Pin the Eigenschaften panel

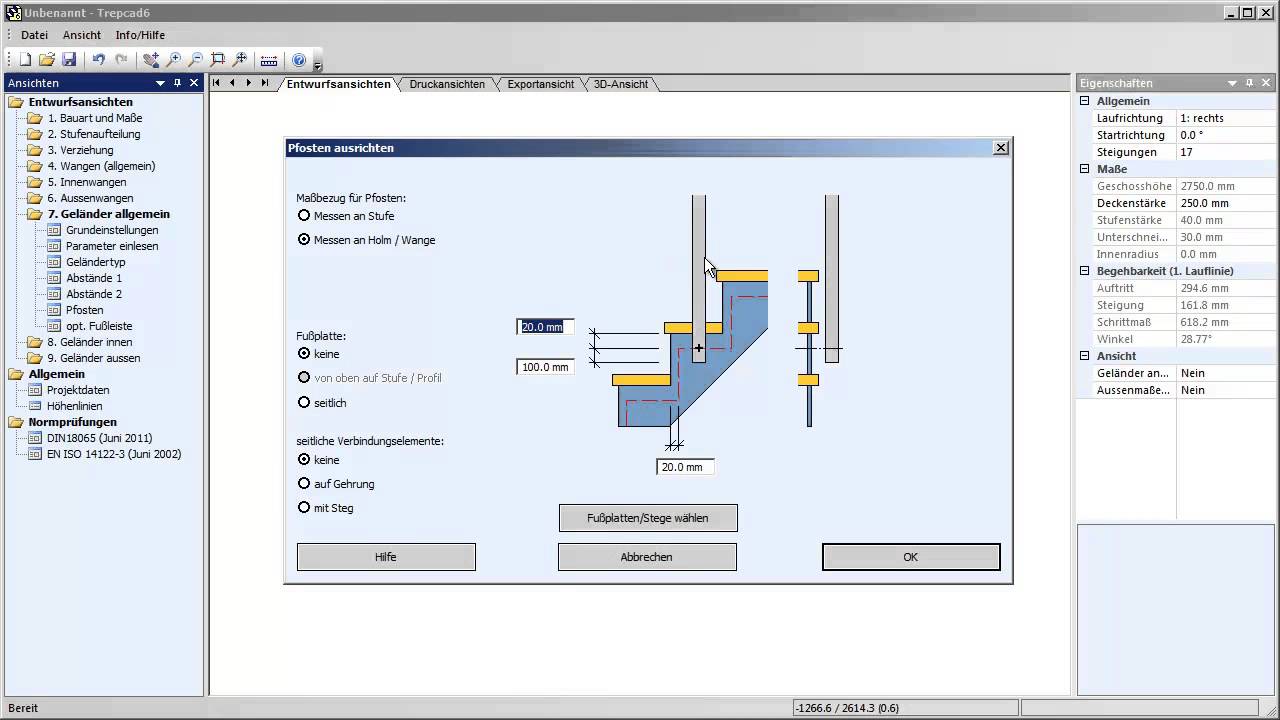(x=1250, y=83)
